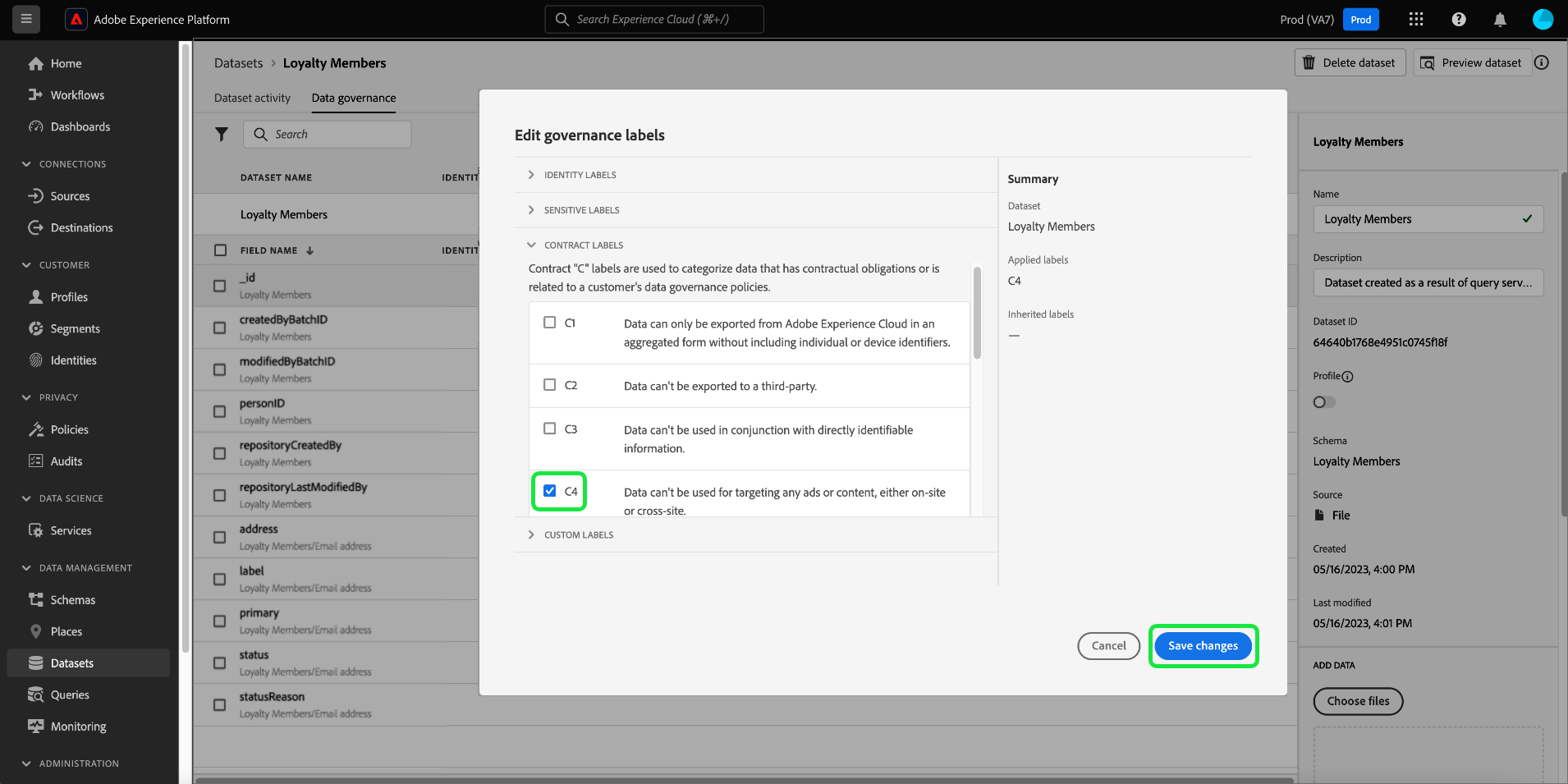
Task: Open the user profile avatar
Action: tap(1543, 20)
